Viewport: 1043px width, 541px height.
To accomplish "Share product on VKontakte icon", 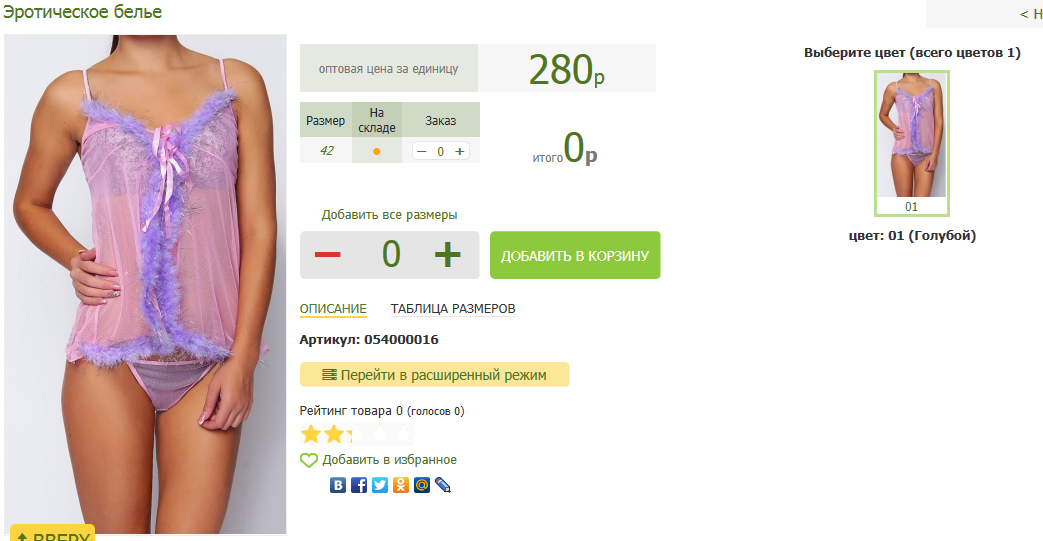I will [x=338, y=485].
